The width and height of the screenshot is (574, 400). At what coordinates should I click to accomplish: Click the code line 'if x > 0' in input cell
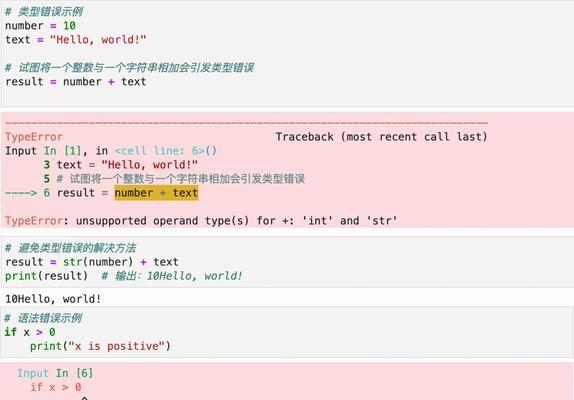30,332
